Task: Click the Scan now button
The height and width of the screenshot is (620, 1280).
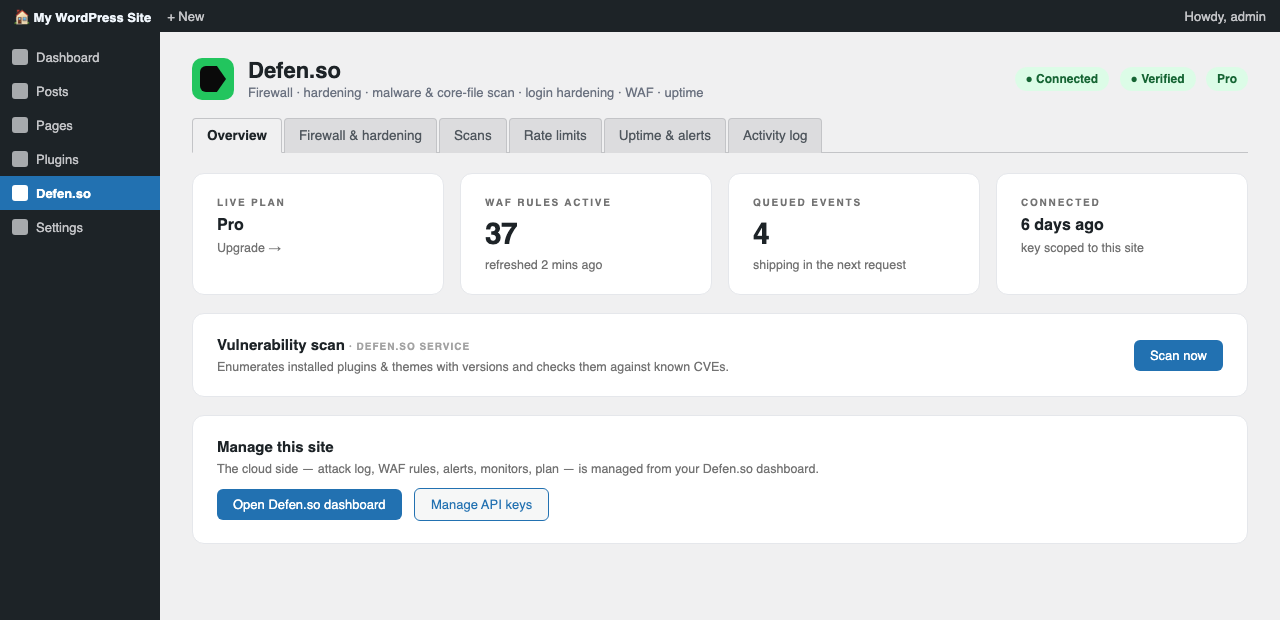Action: [x=1178, y=356]
